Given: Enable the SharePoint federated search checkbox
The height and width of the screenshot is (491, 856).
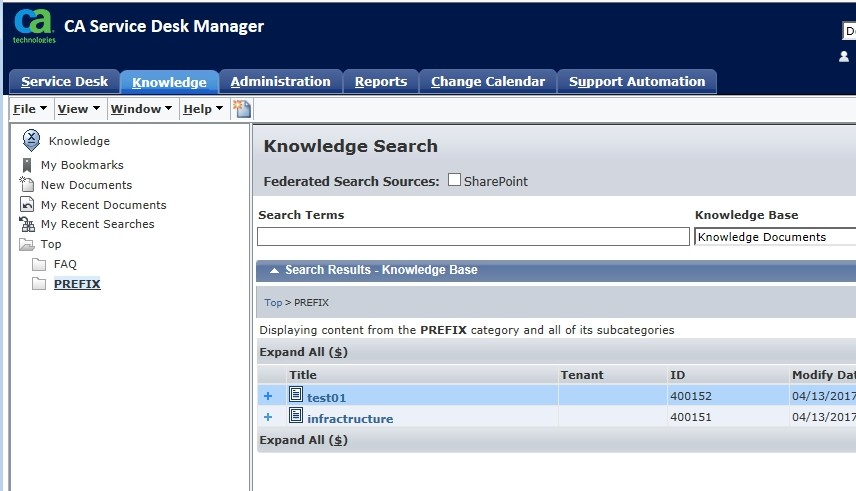Looking at the screenshot, I should 454,181.
